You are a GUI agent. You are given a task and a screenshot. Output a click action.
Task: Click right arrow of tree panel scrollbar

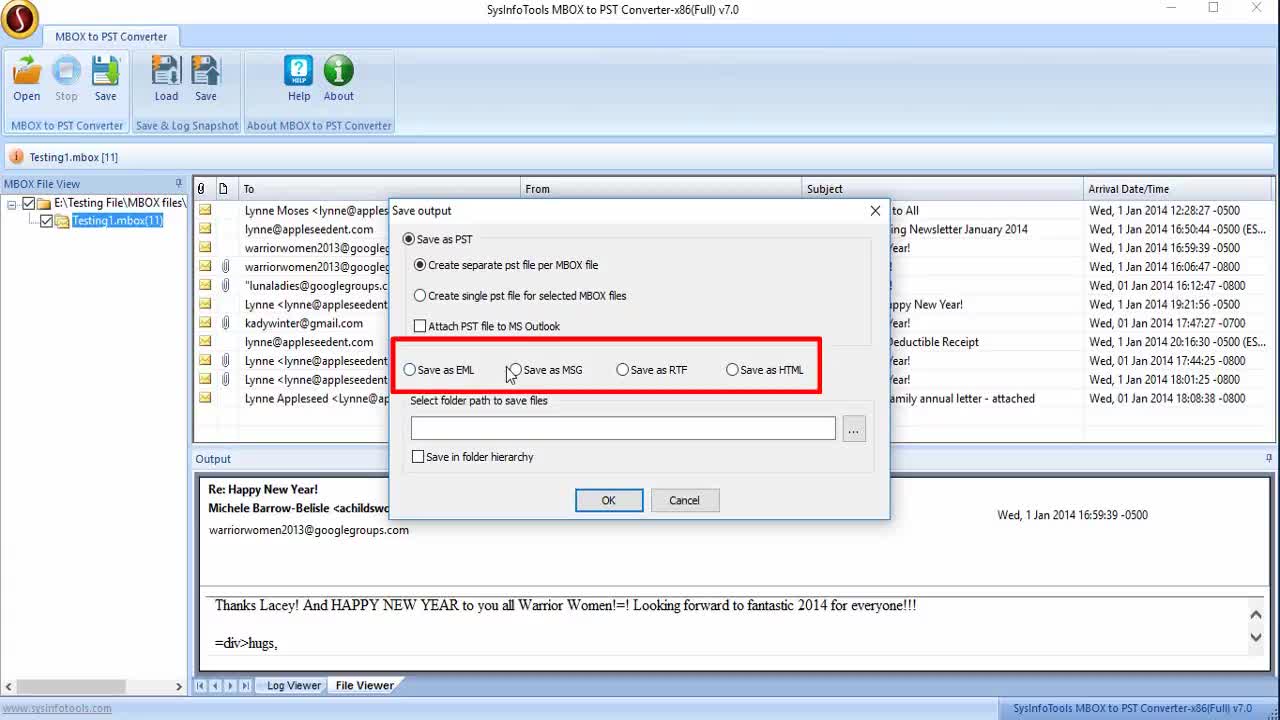[x=179, y=687]
